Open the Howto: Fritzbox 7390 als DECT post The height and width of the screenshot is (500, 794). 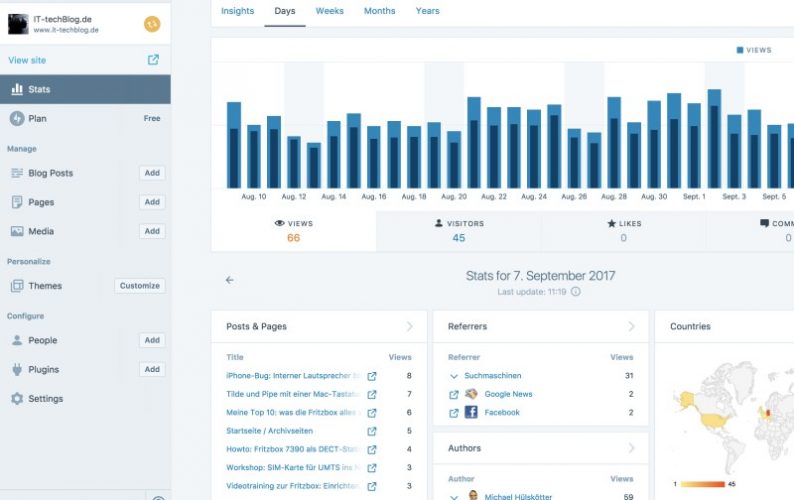[293, 449]
